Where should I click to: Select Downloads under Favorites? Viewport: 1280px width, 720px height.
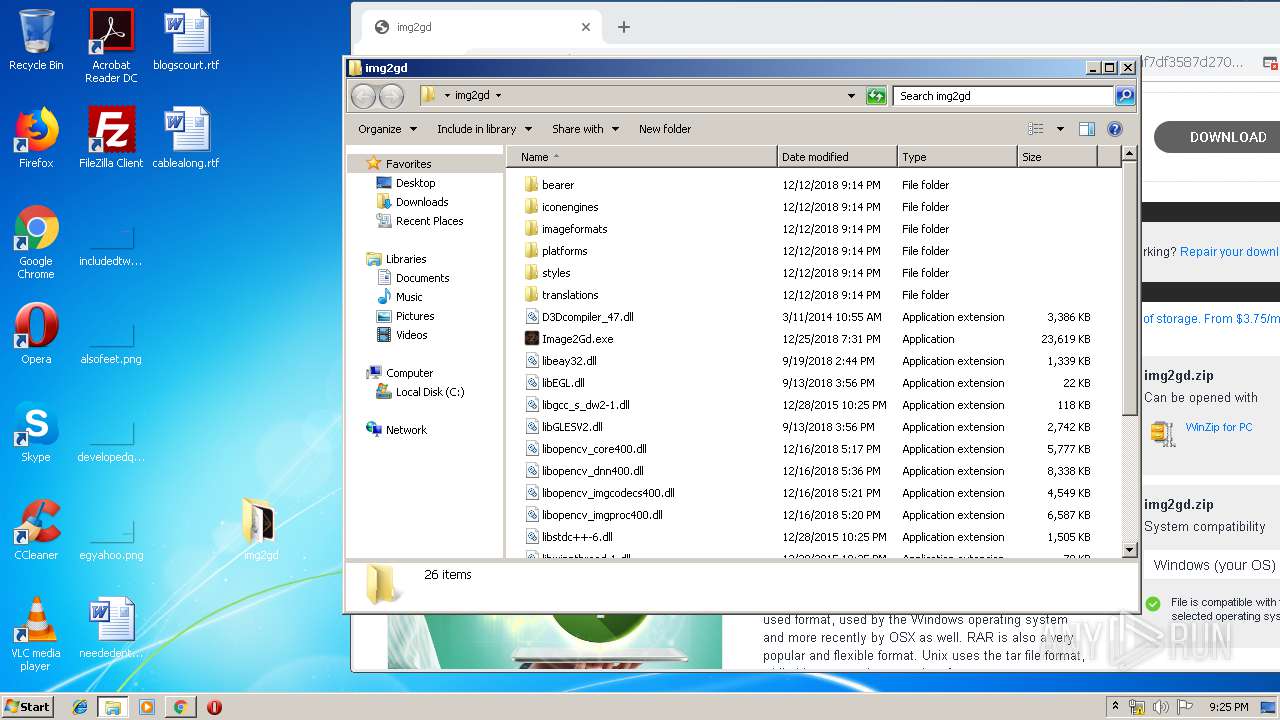(x=422, y=202)
